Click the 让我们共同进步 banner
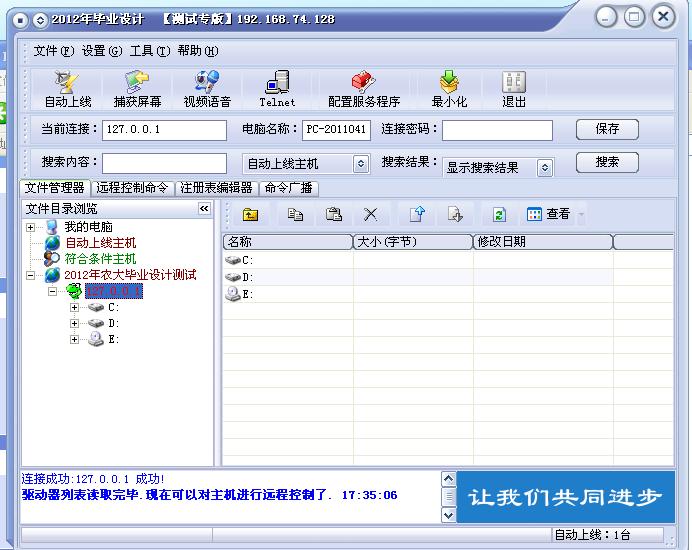The height and width of the screenshot is (550, 692). [565, 497]
